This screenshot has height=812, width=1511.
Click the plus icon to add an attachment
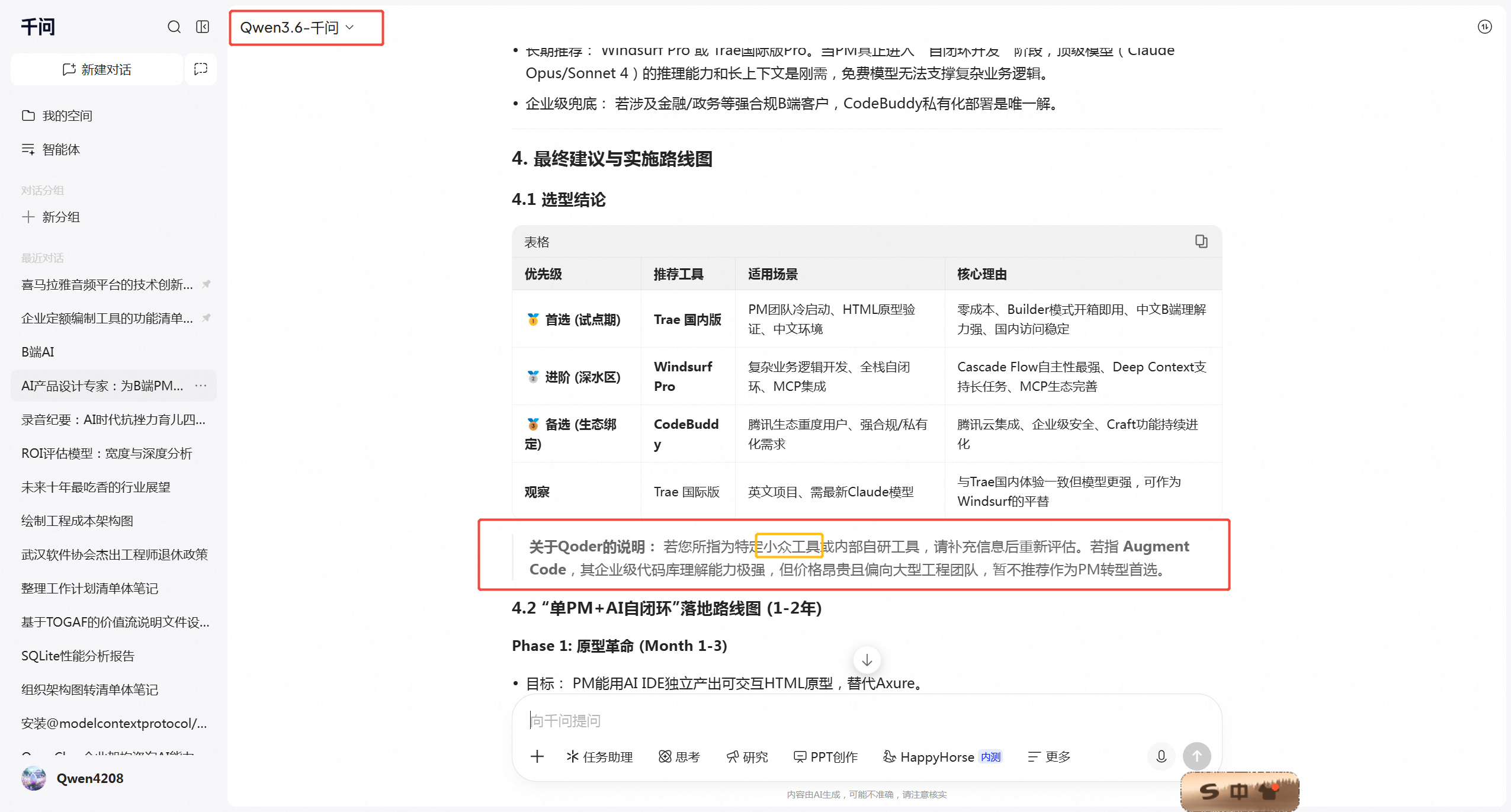click(537, 756)
